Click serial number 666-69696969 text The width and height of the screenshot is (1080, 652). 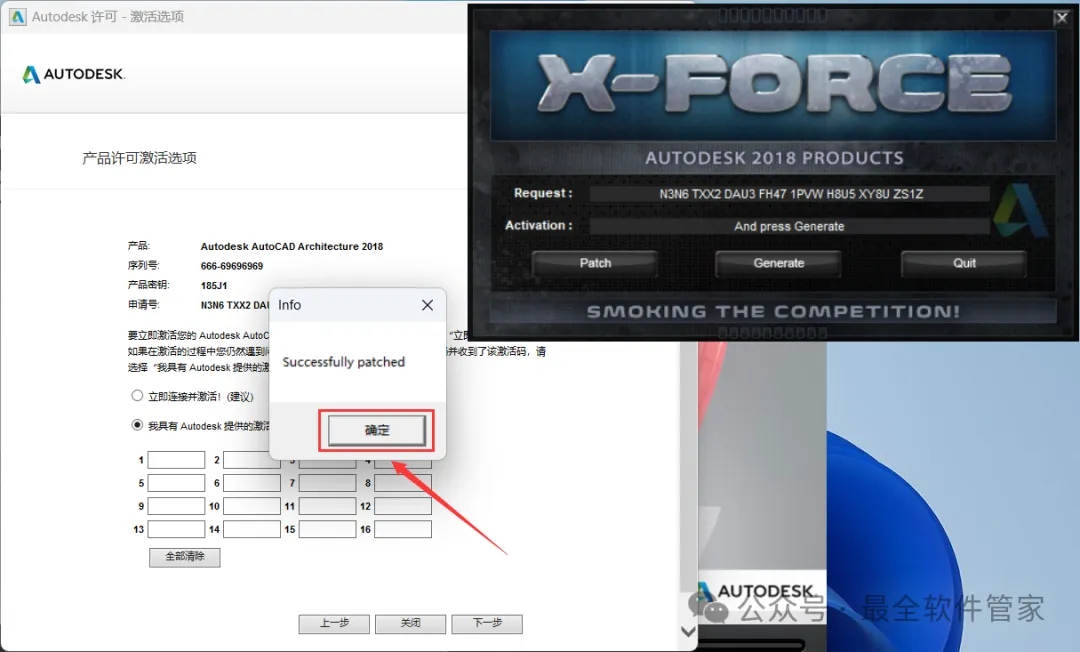coord(232,266)
